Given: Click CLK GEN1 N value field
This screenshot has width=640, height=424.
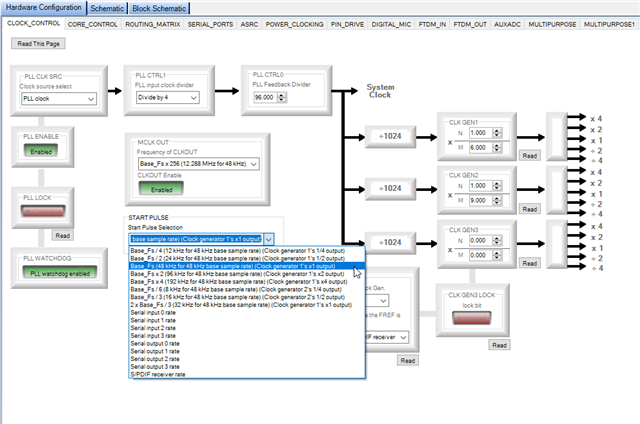Looking at the screenshot, I should coord(481,133).
